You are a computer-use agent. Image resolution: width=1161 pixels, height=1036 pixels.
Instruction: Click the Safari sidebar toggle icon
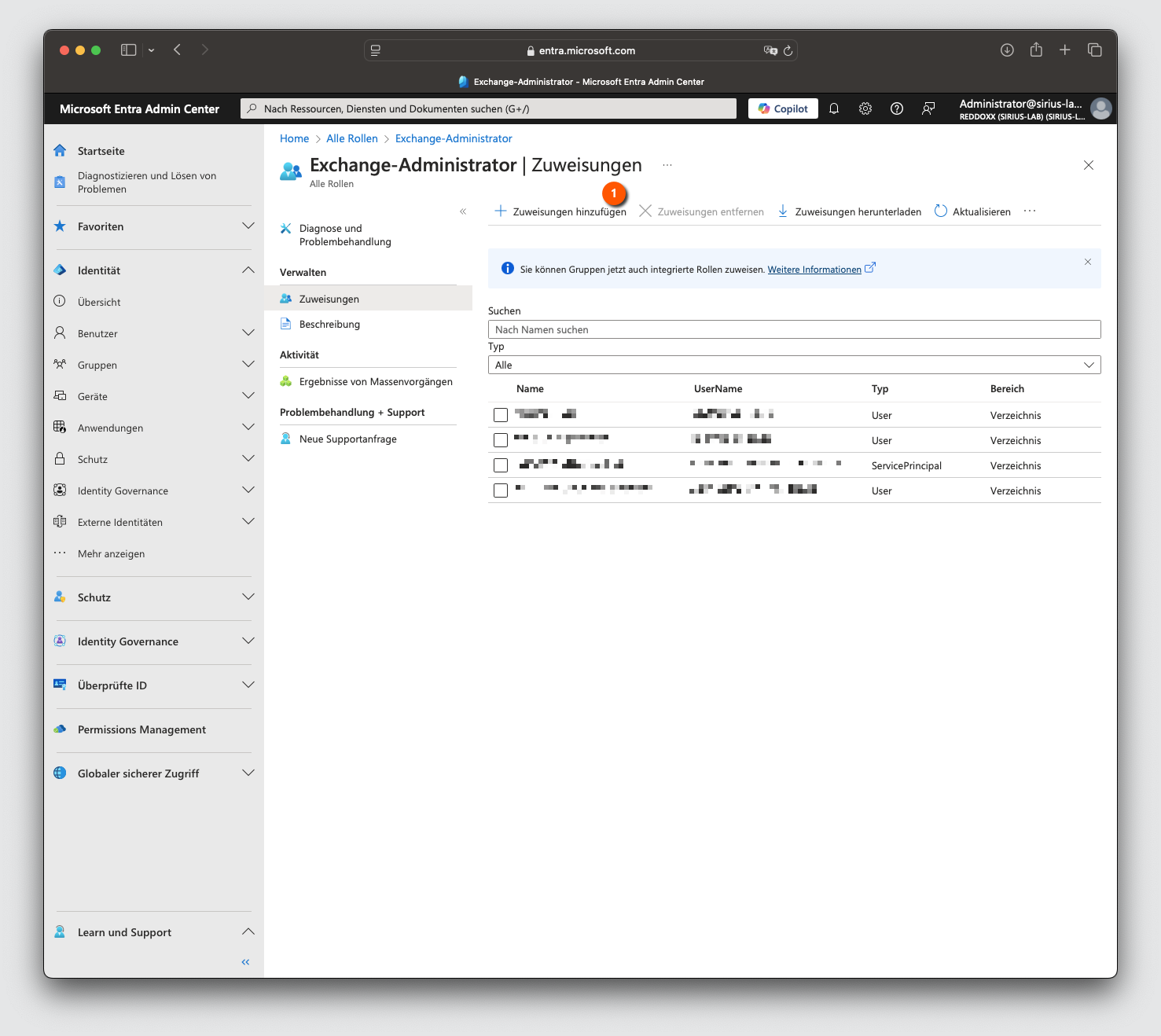coord(129,50)
